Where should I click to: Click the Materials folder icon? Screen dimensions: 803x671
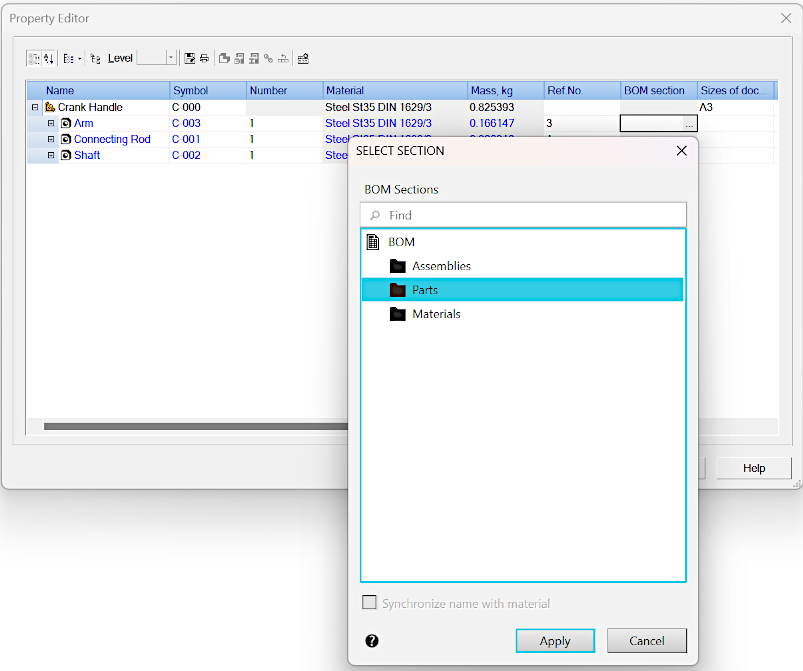point(398,314)
